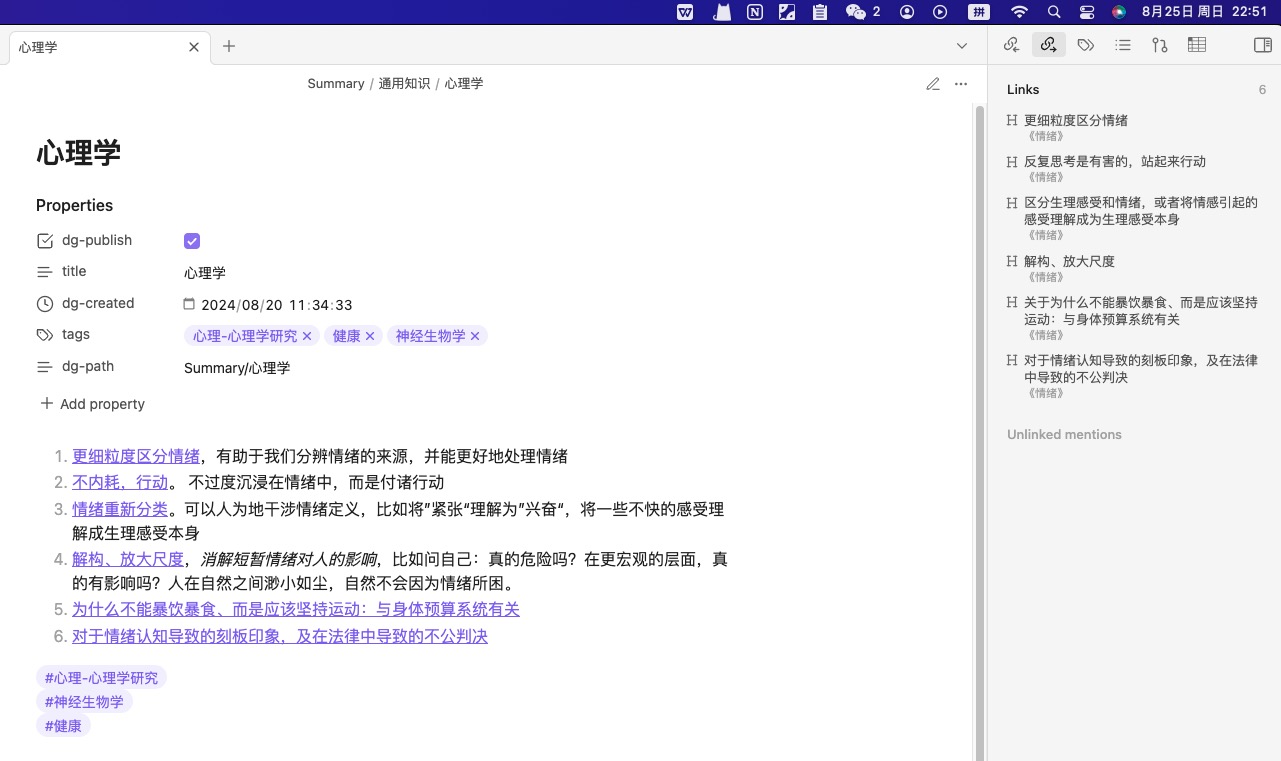Screen dimensions: 1281x761
Task: Click the tags property icon
Action: tap(45, 335)
